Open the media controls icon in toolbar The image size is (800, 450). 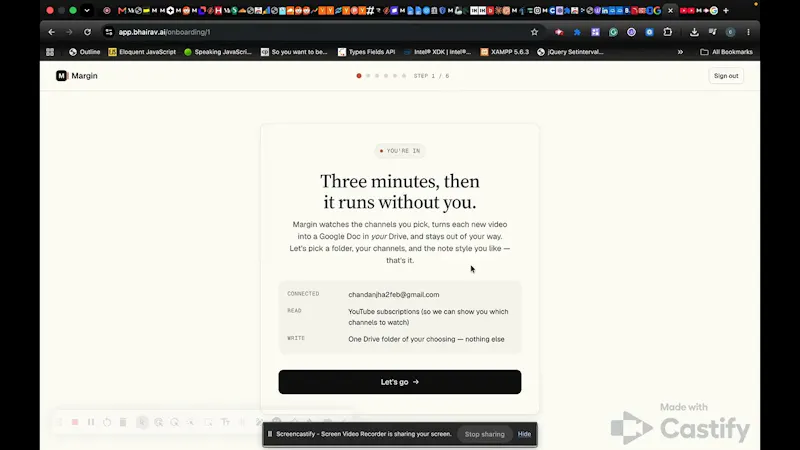[712, 32]
